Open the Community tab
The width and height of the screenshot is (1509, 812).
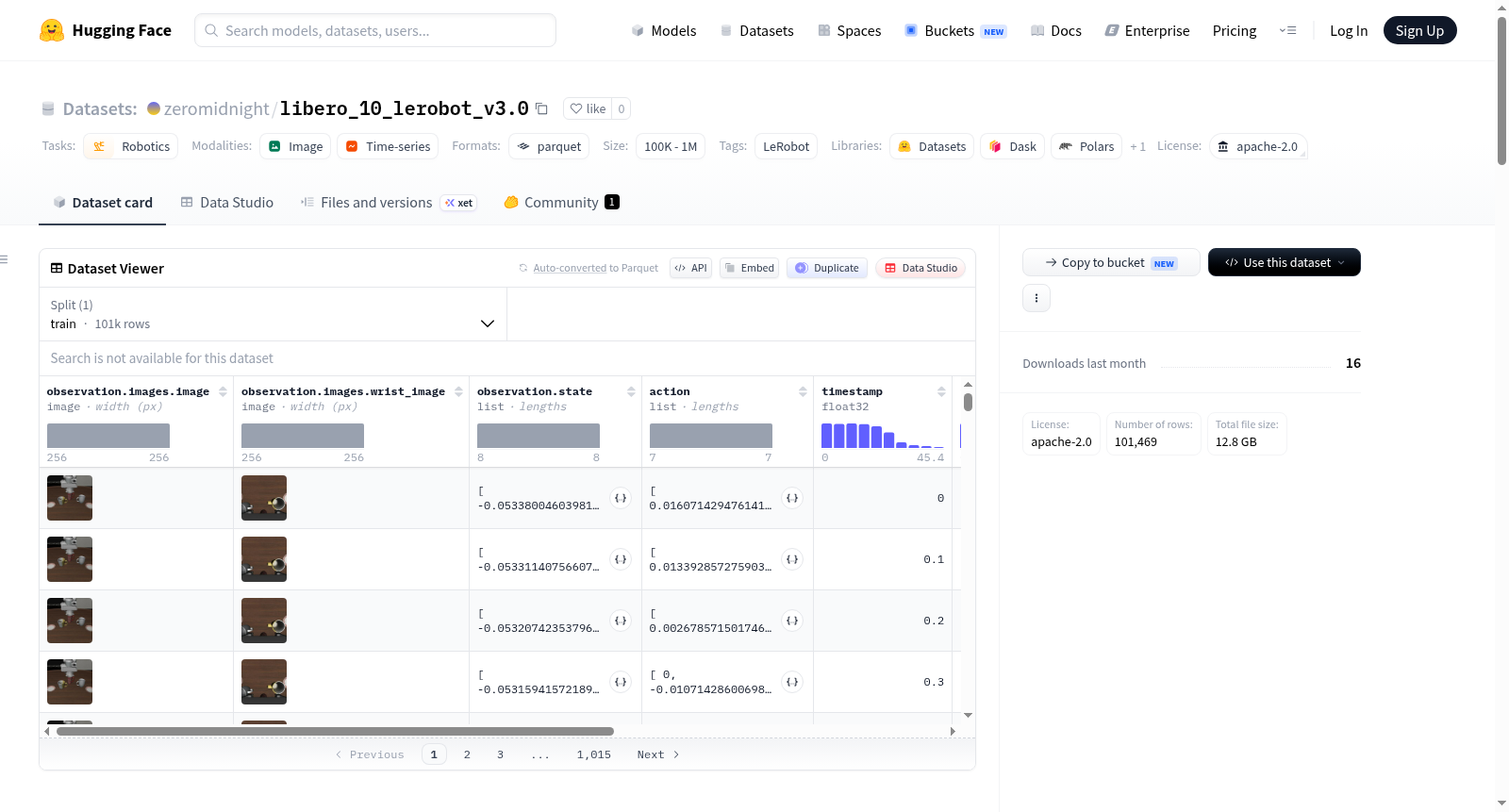tap(561, 202)
